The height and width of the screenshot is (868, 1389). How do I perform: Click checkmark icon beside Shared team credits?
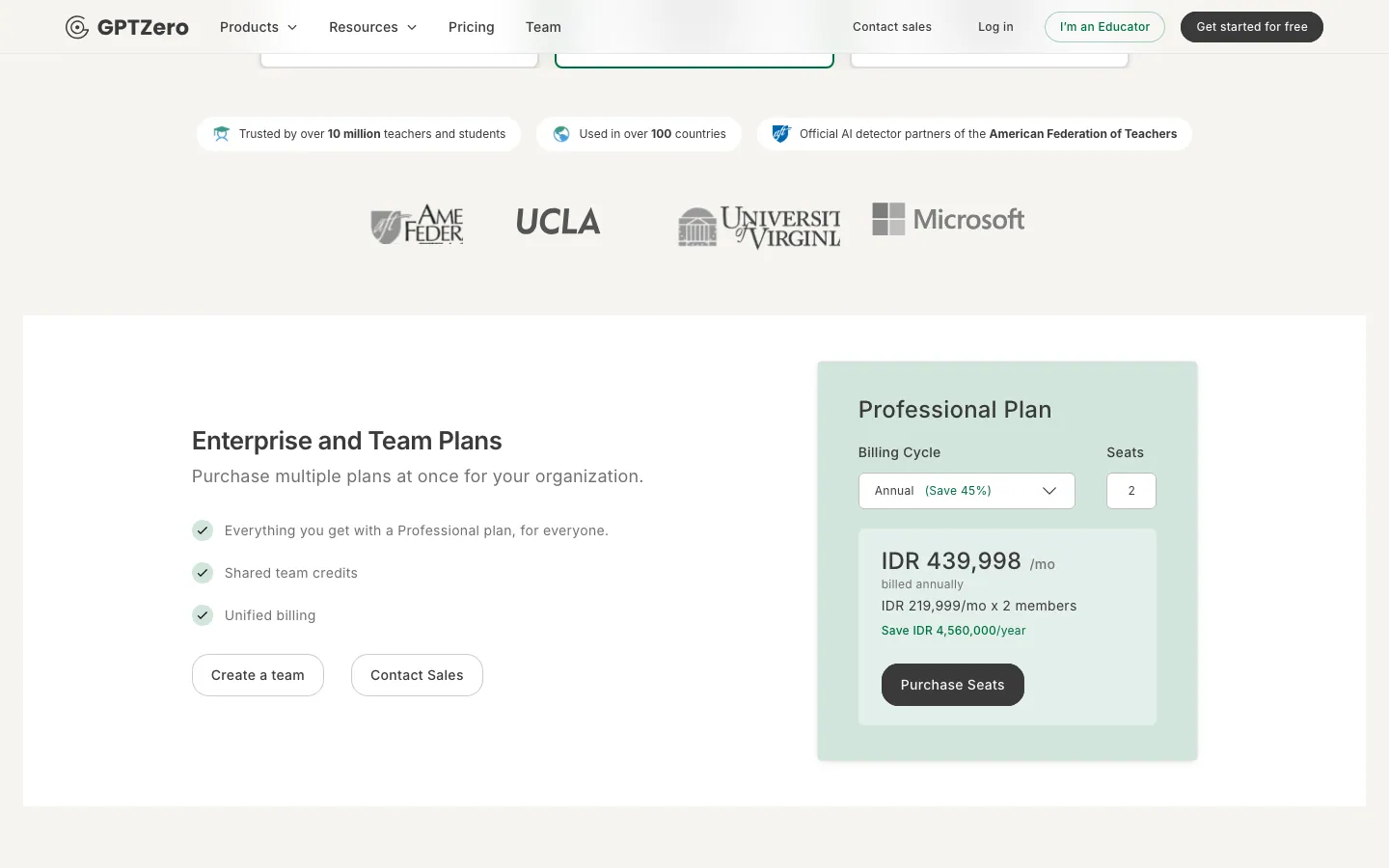[203, 573]
